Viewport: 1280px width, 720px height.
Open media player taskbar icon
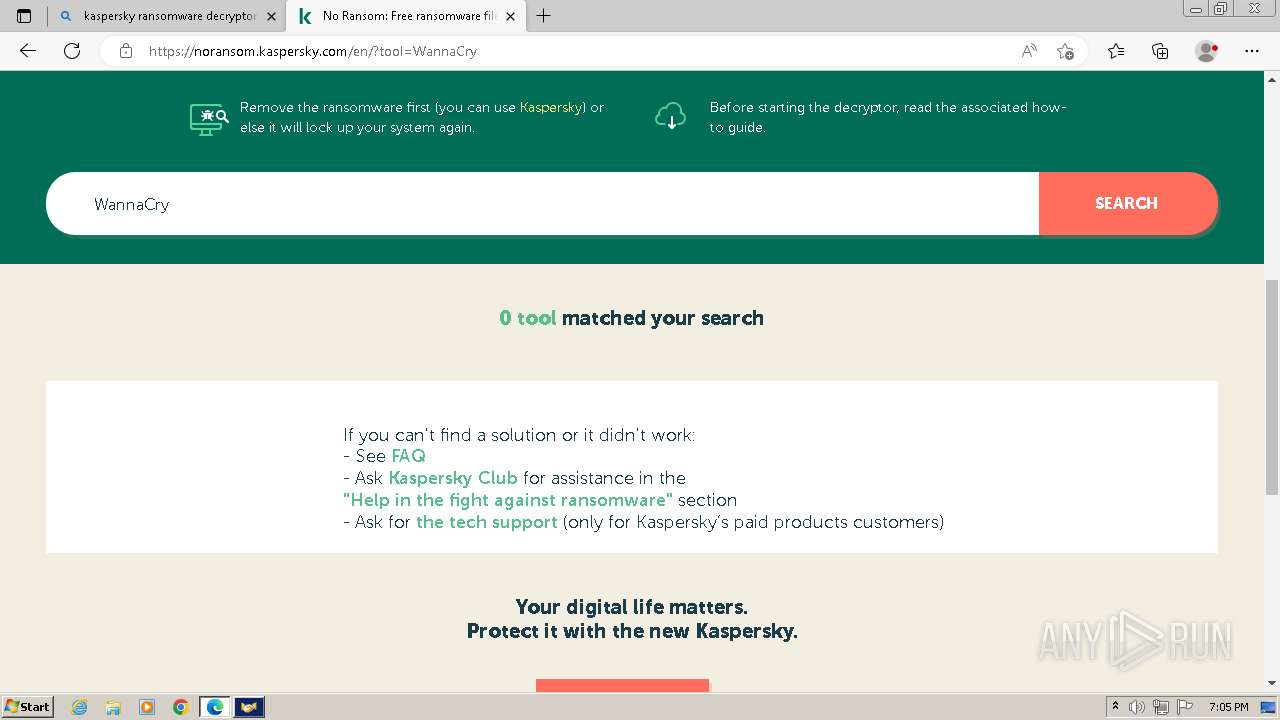pos(147,707)
